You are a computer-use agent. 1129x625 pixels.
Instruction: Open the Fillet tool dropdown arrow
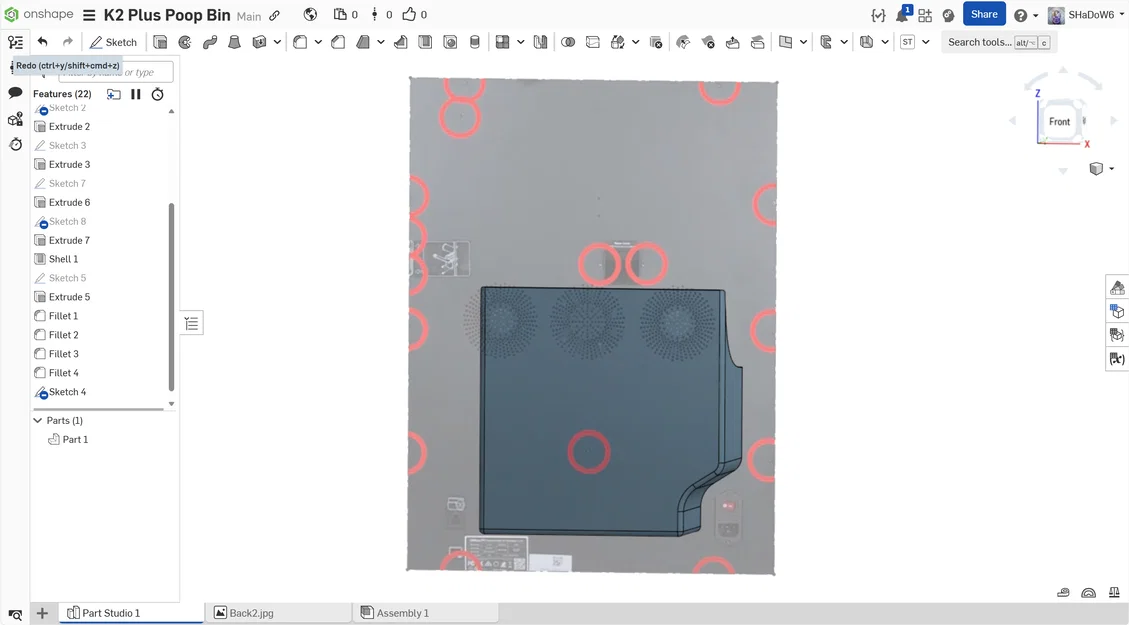pyautogui.click(x=318, y=42)
